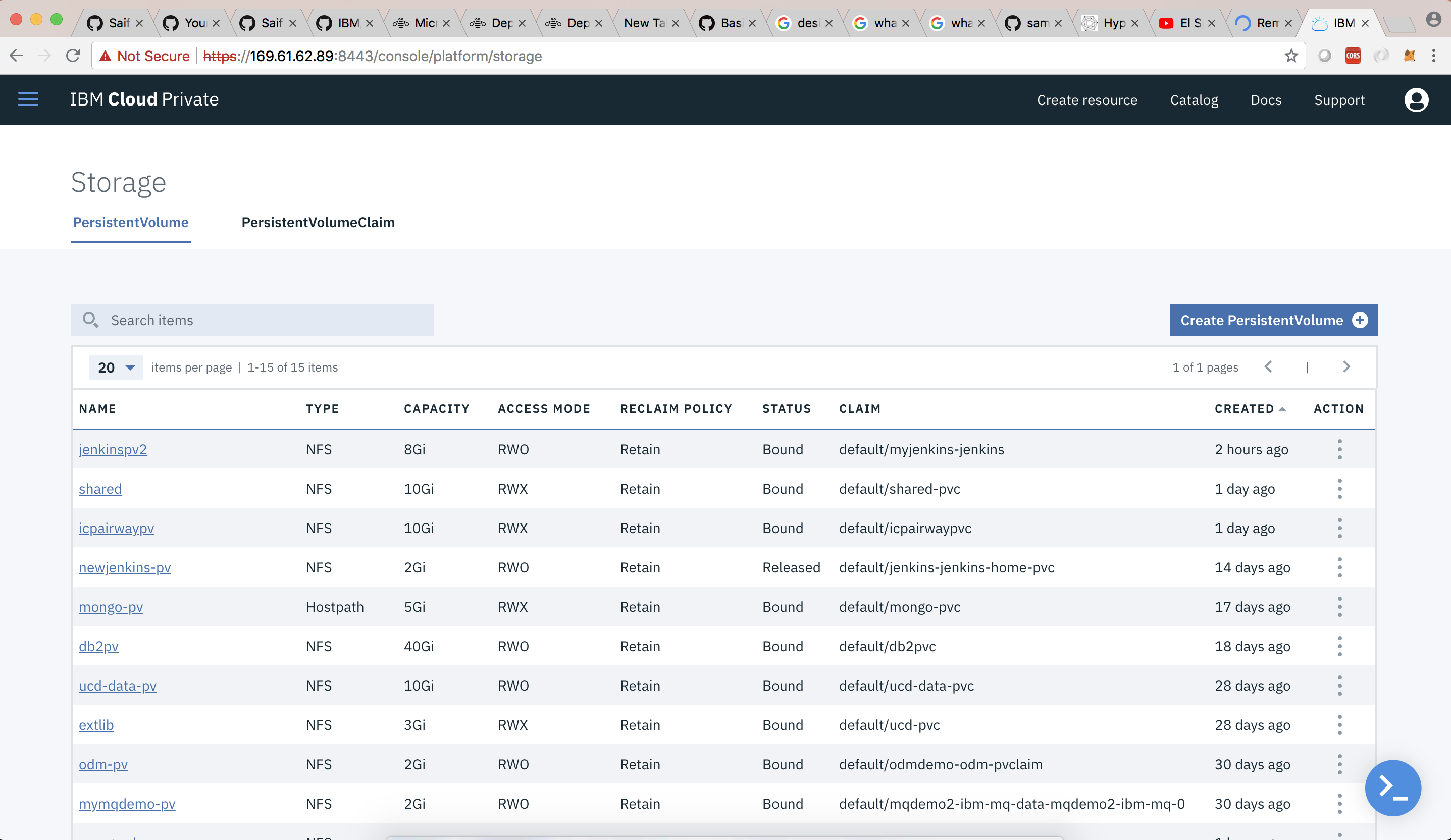
Task: Click the user profile avatar icon
Action: point(1416,99)
